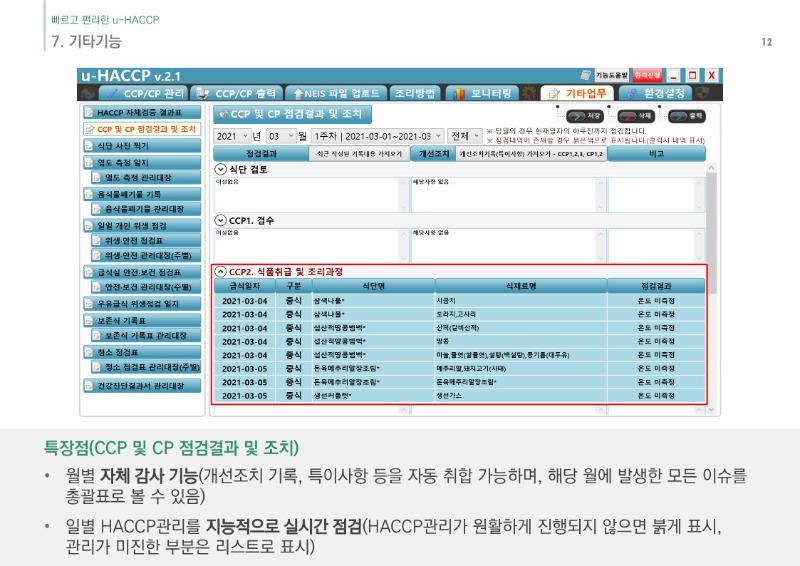Open HACCP 자체검증 결과표 in the sidebar
800x566 pixels.
(x=142, y=112)
